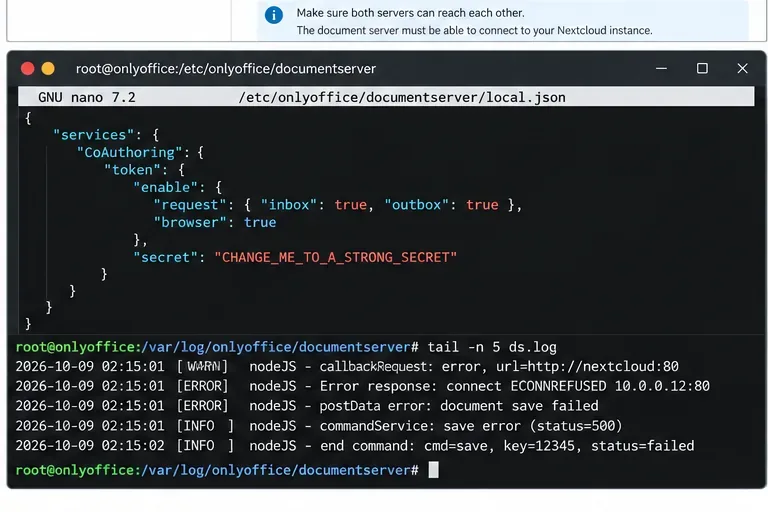Viewport: 768px width, 512px height.
Task: Click the 02:15:02 timestamp in log
Action: click(x=133, y=445)
